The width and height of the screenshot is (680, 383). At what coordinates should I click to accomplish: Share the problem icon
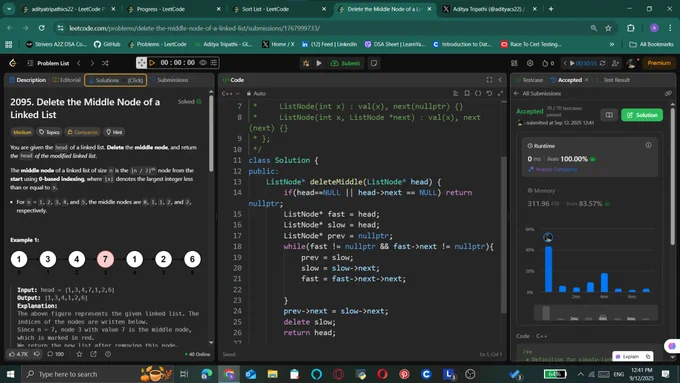pyautogui.click(x=93, y=354)
